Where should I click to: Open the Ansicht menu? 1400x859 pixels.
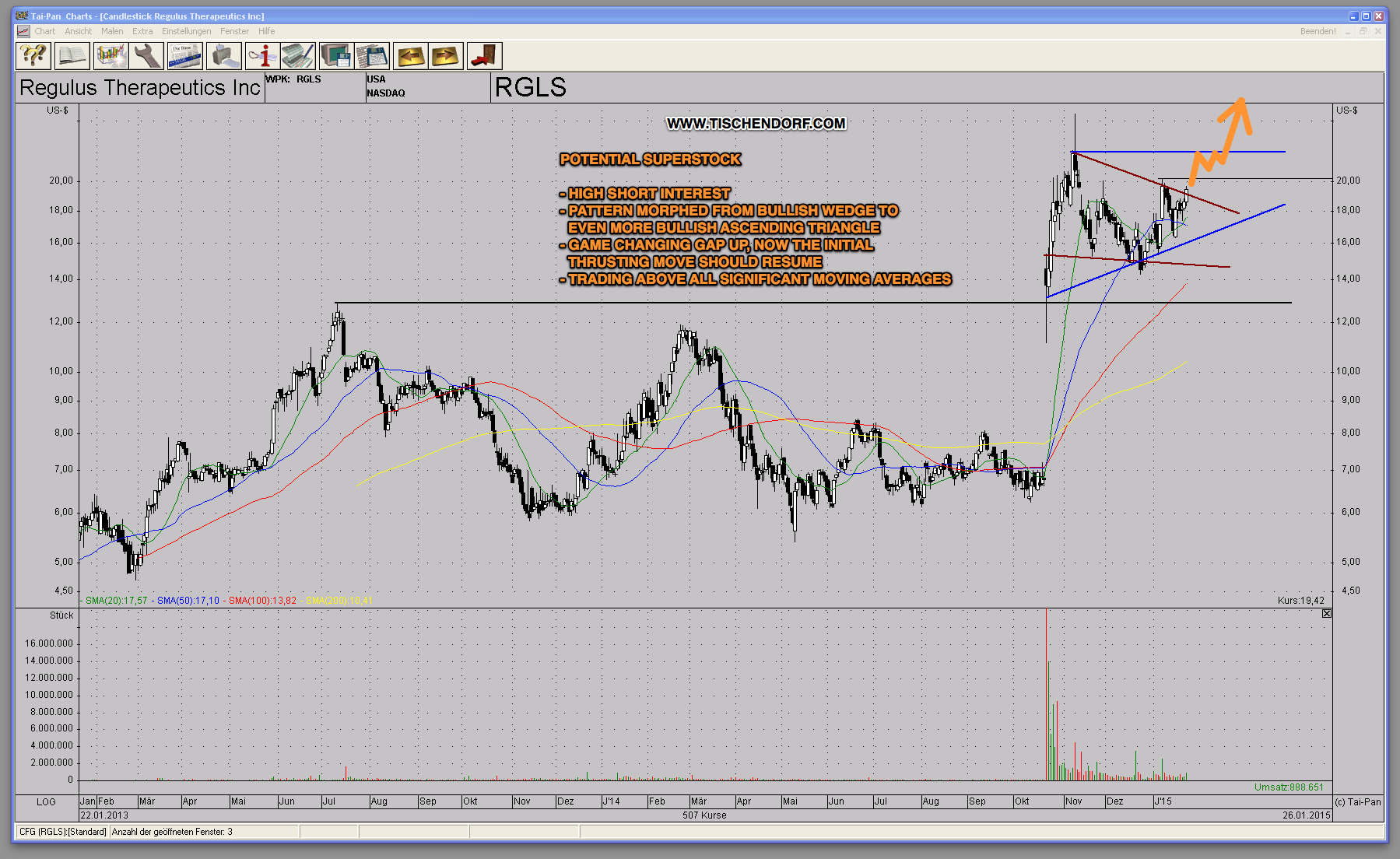[x=78, y=31]
